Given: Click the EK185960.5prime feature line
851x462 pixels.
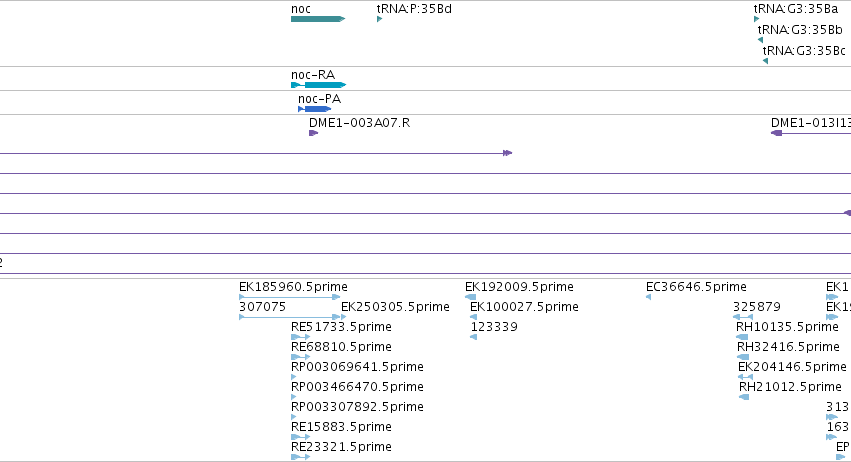Looking at the screenshot, I should [289, 297].
